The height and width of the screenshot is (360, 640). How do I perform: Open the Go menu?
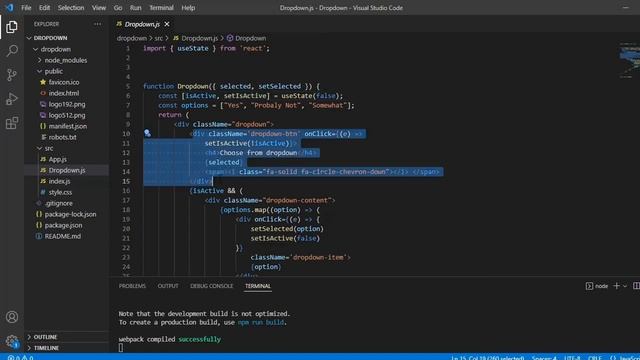[x=118, y=8]
